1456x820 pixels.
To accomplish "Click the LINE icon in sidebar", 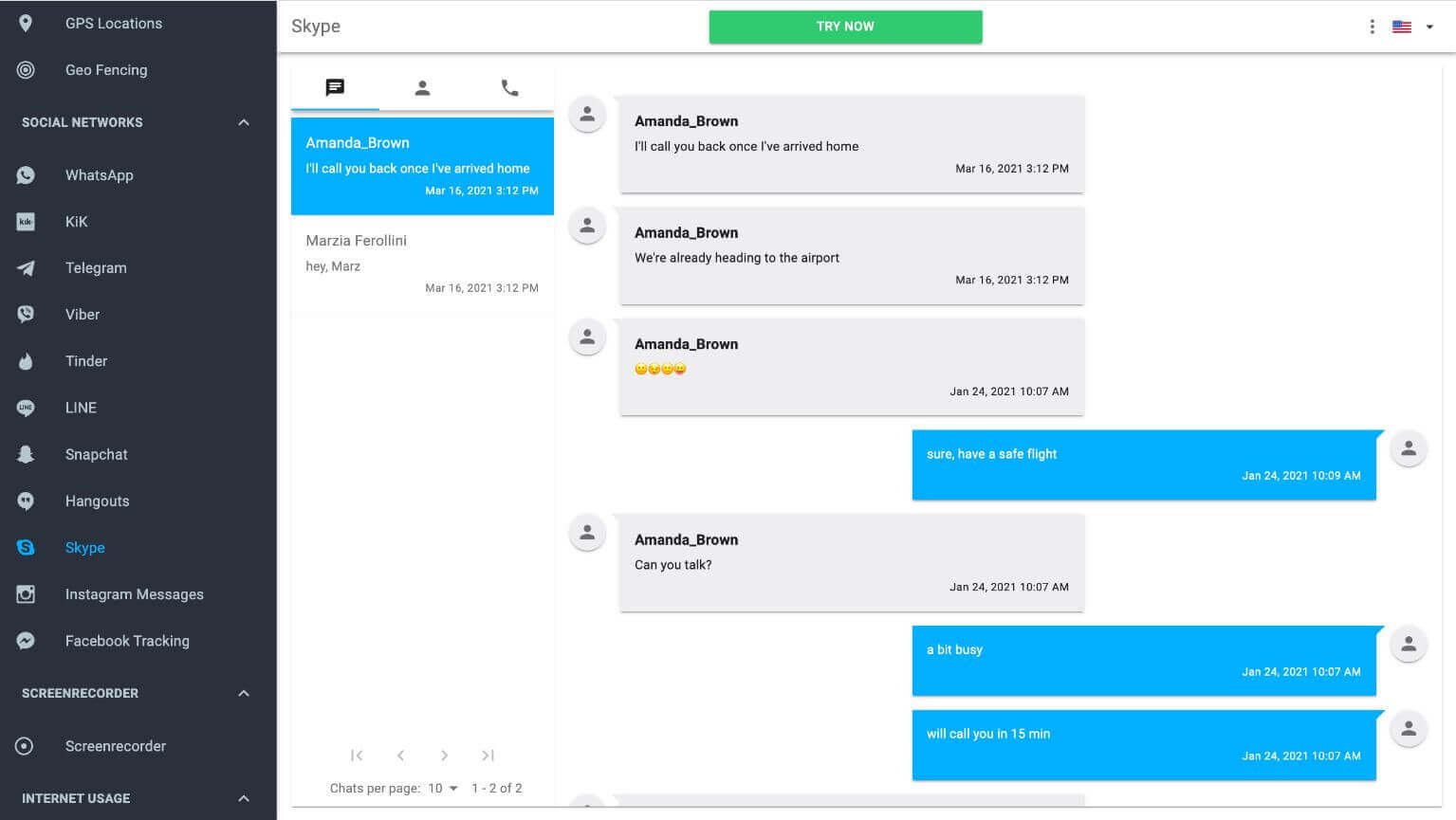I will pos(26,408).
